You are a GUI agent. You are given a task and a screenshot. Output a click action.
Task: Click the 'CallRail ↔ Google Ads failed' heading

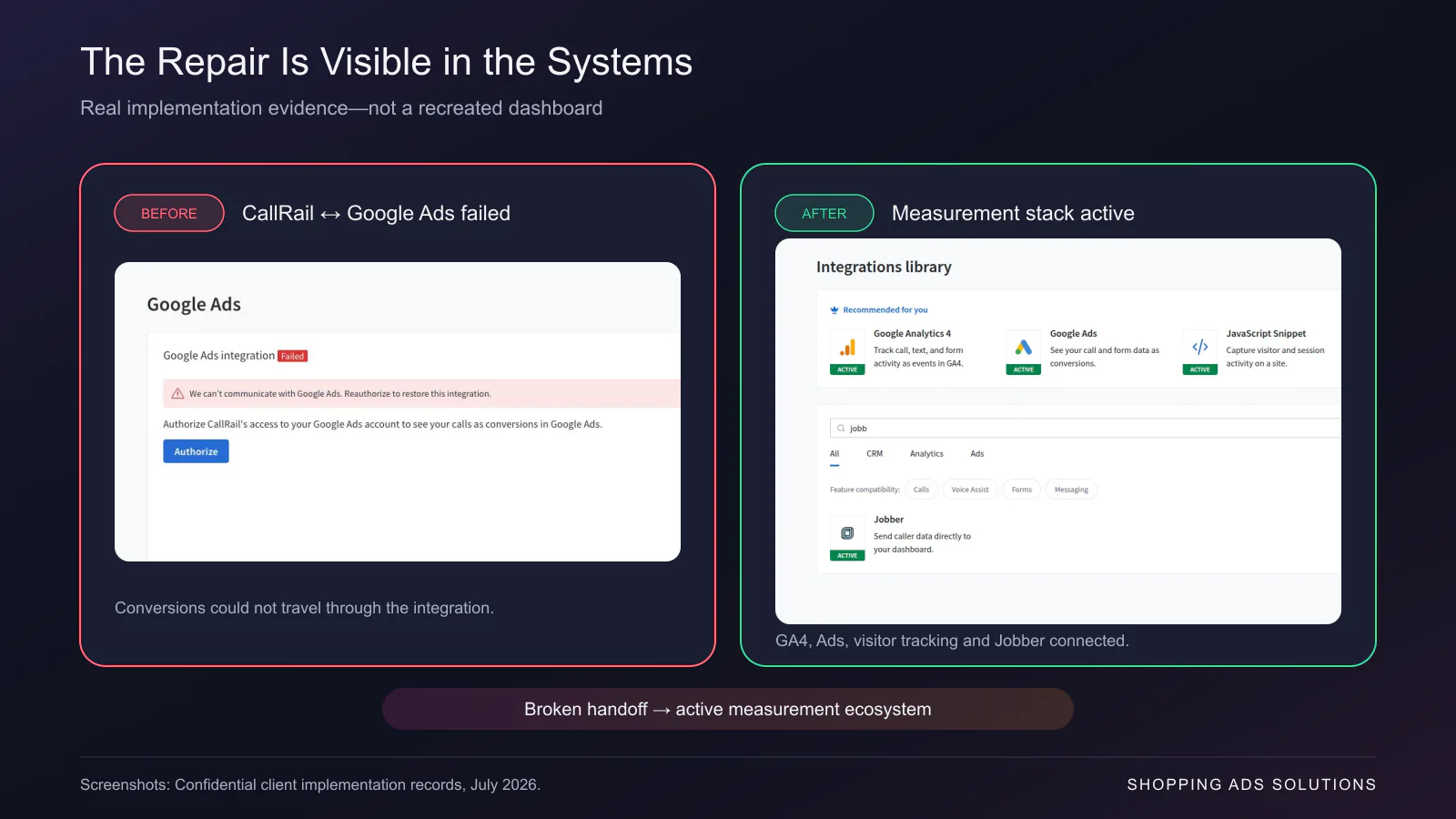(x=376, y=213)
